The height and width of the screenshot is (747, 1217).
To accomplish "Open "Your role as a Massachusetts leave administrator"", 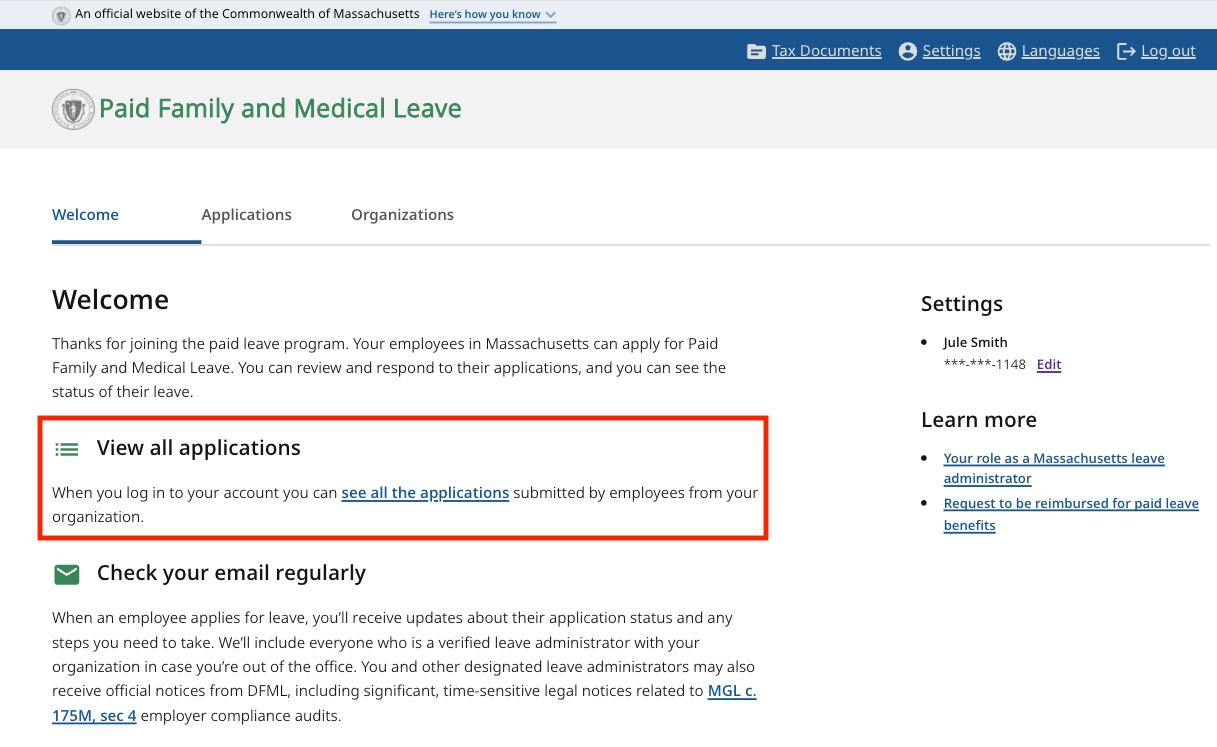I will [x=1053, y=459].
